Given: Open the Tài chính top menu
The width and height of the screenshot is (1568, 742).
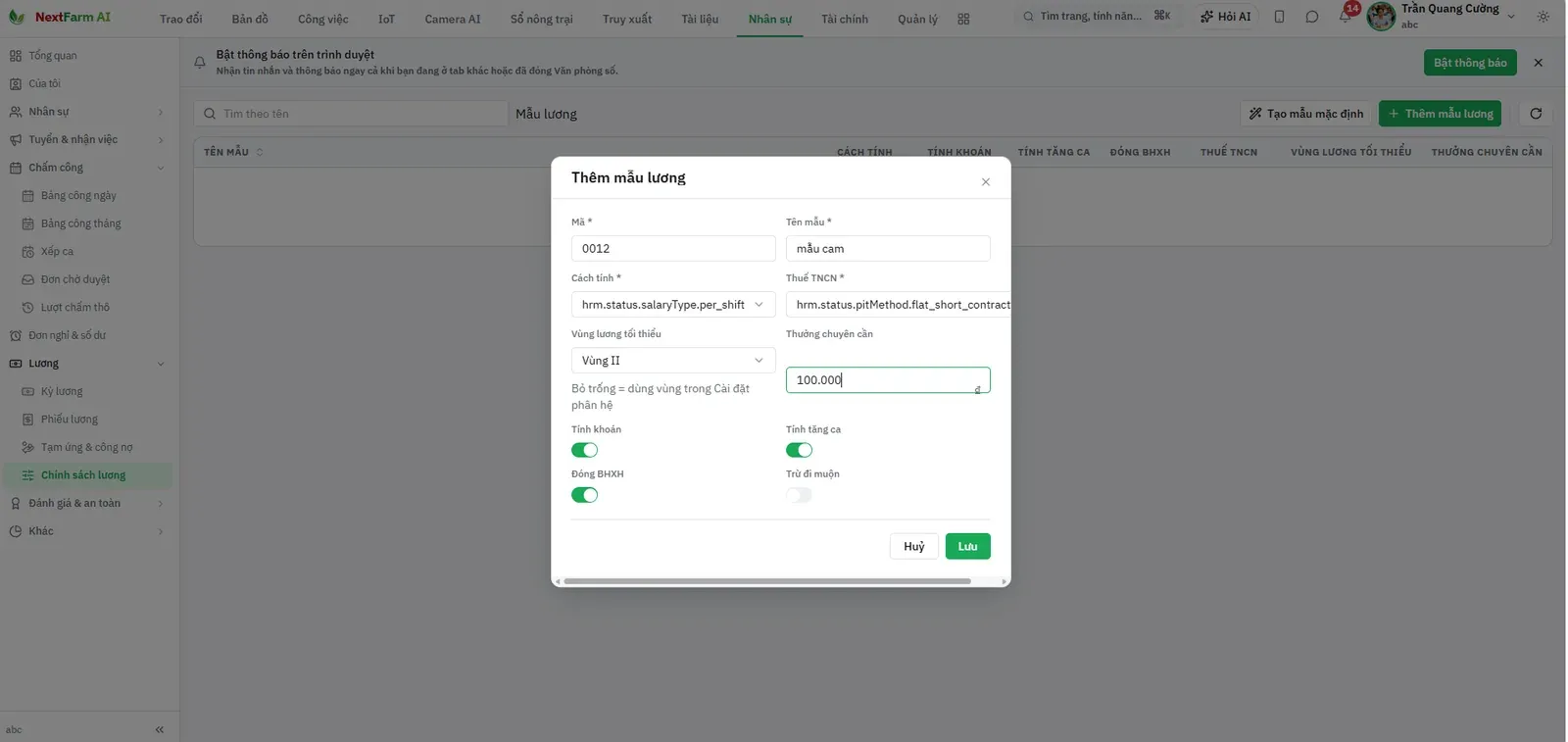Looking at the screenshot, I should pos(844,19).
